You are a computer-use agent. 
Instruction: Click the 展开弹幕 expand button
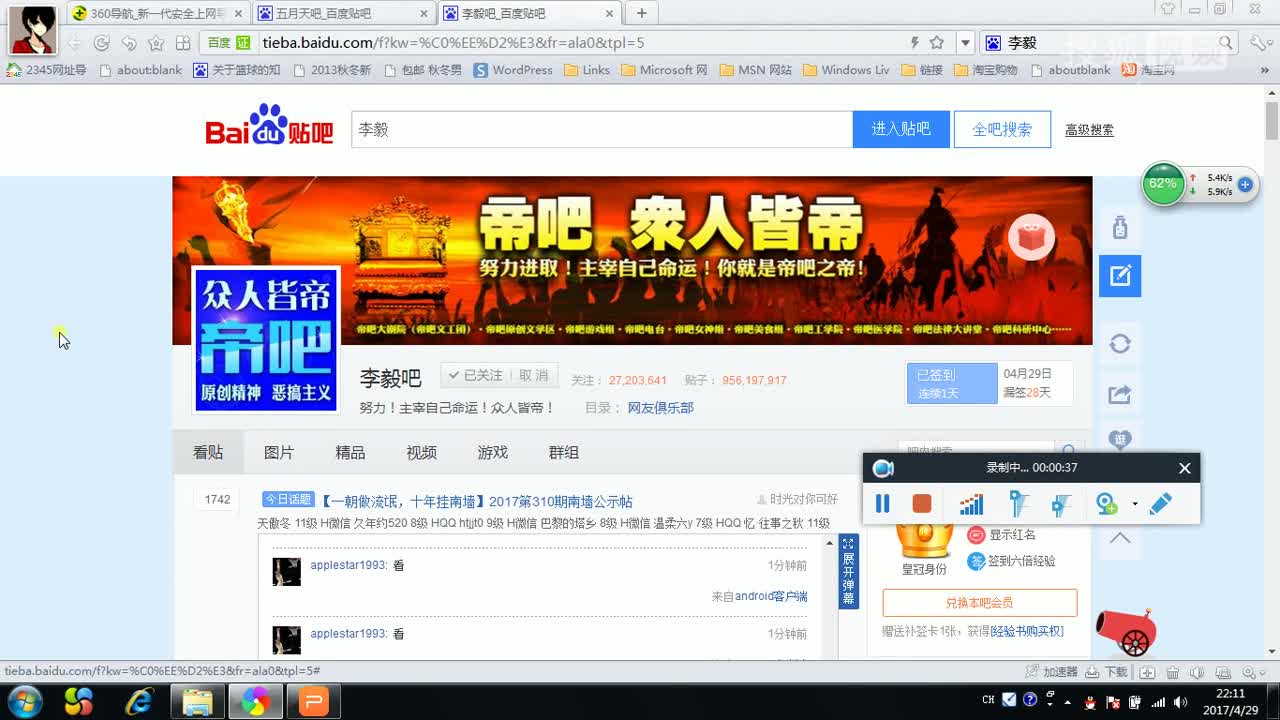click(848, 572)
